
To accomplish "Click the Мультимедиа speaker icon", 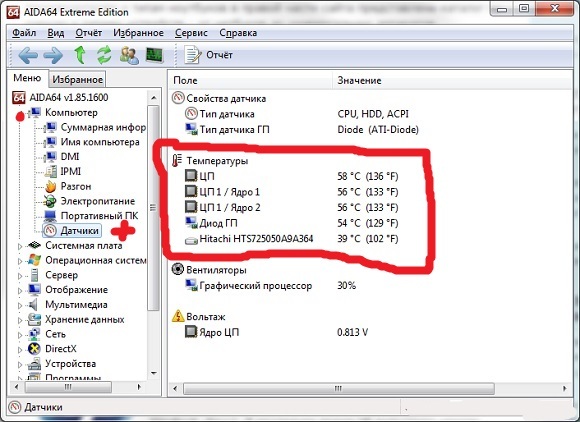I will [x=34, y=304].
